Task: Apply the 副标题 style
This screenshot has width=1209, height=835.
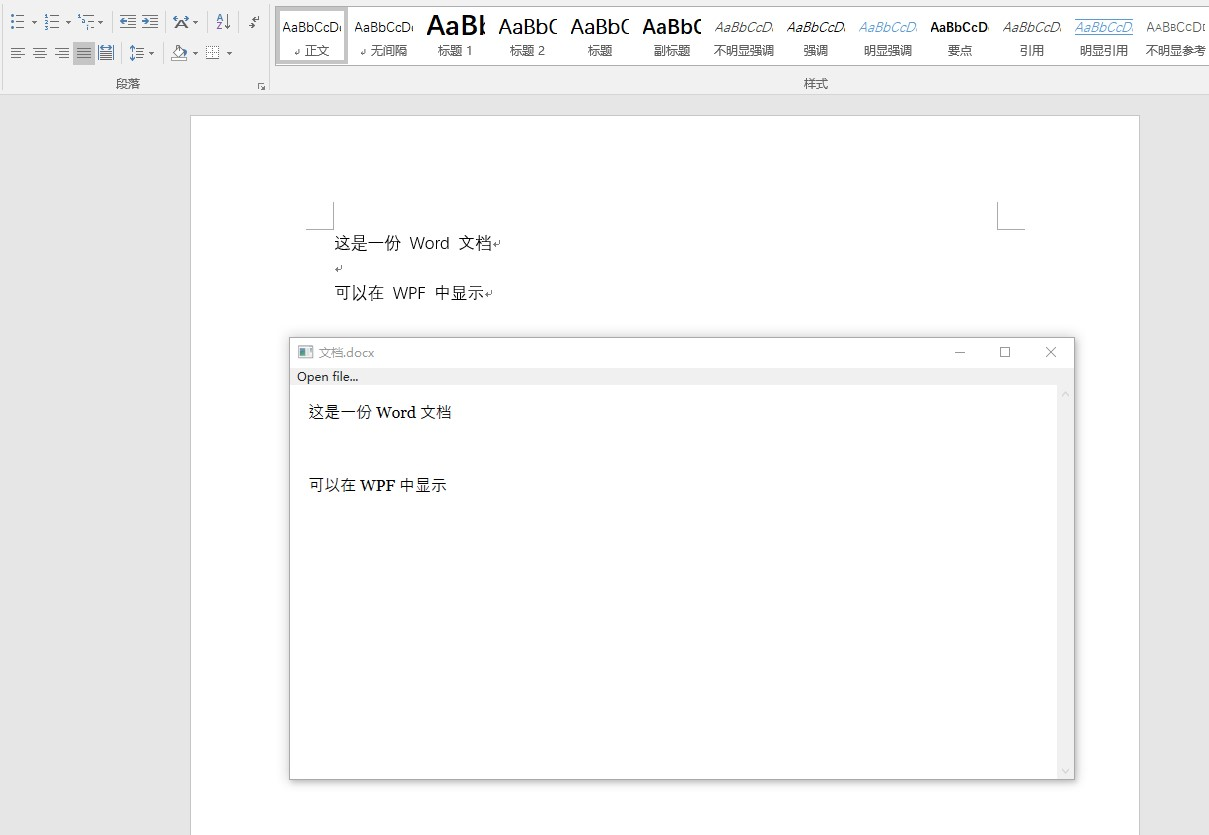Action: [670, 35]
